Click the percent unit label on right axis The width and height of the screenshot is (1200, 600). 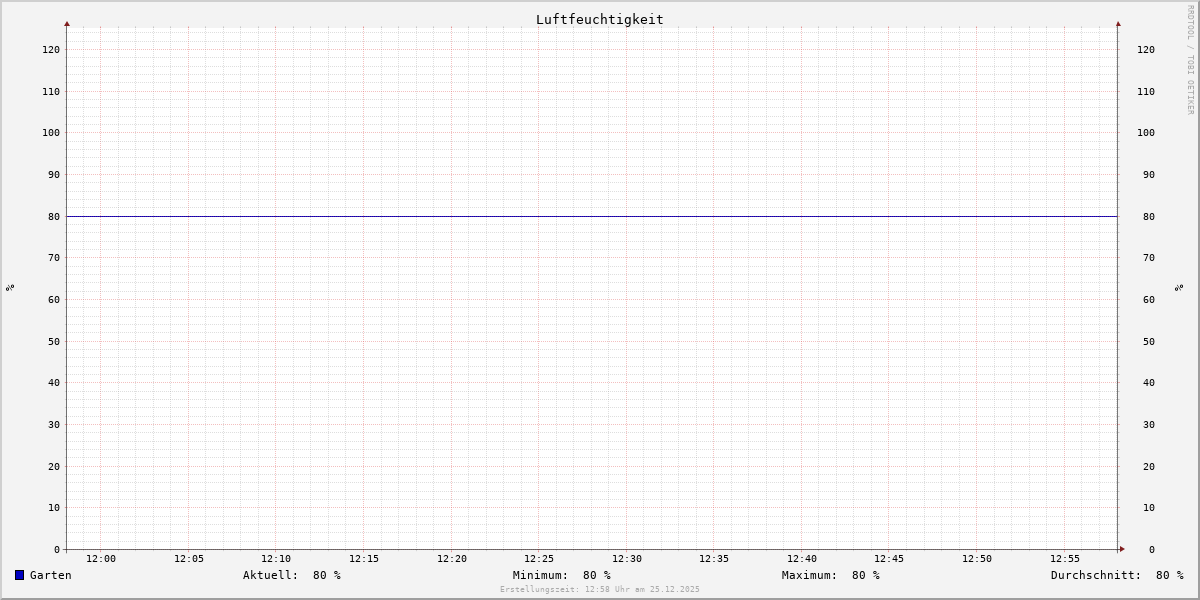click(x=1179, y=287)
